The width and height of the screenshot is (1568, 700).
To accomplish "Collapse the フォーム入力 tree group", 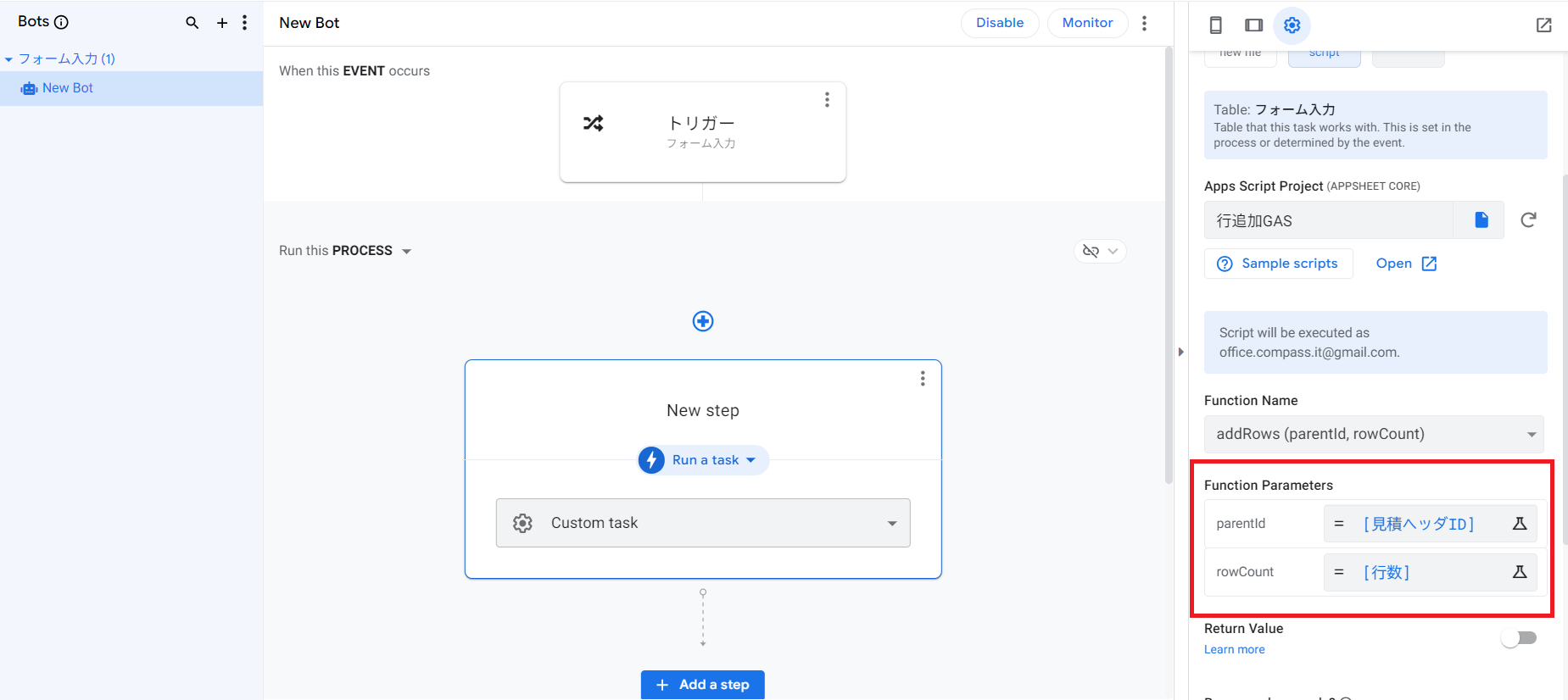I will tap(9, 59).
